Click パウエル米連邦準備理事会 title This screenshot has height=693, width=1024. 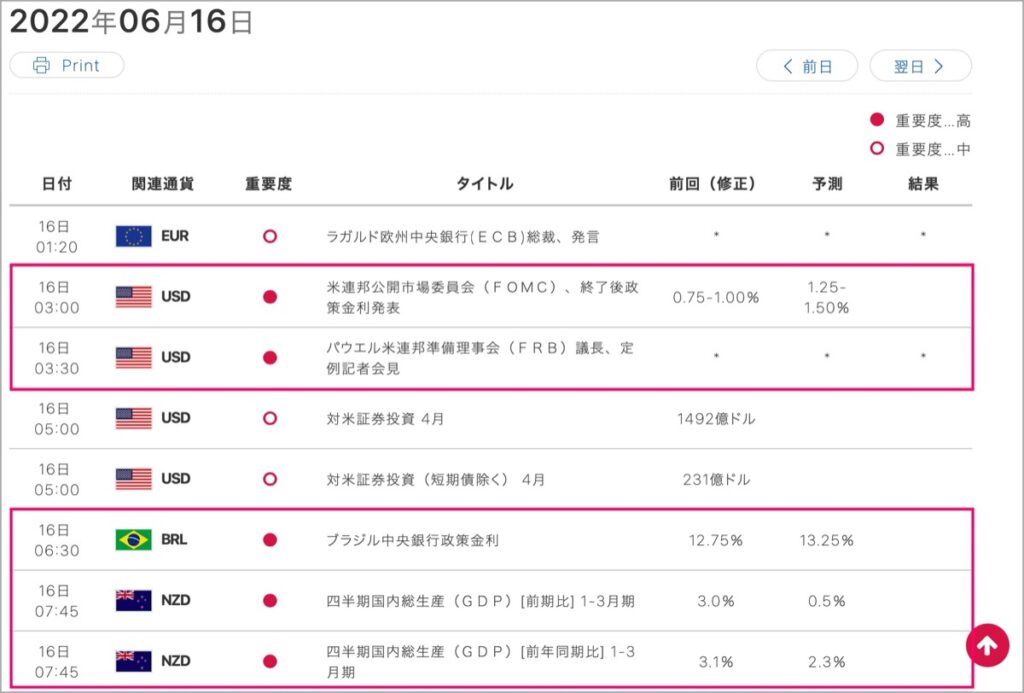tap(480, 358)
